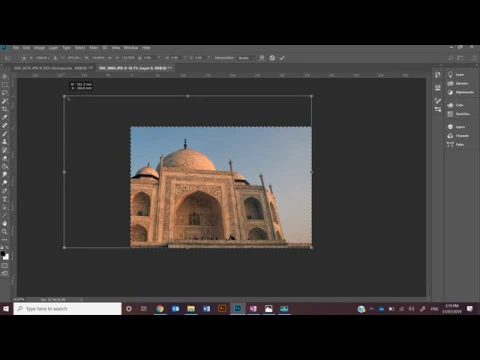Select the Type tool

point(5,199)
